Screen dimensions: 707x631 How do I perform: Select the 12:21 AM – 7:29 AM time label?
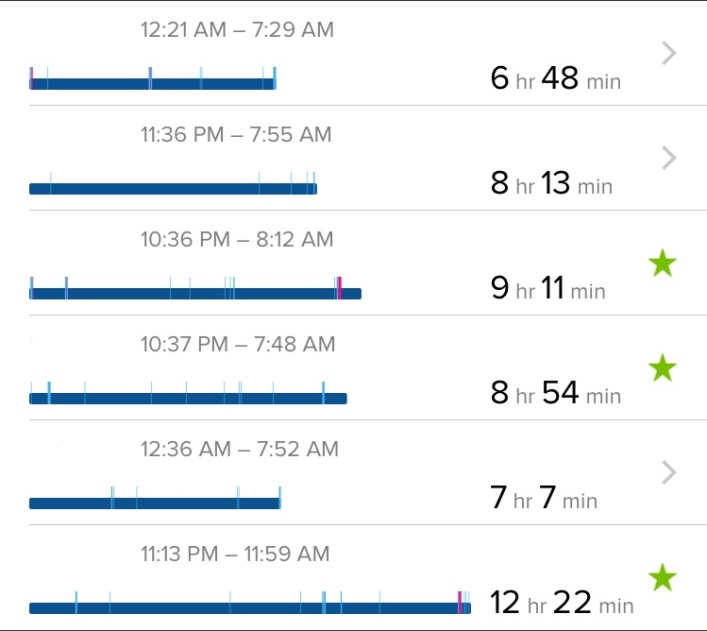[237, 30]
